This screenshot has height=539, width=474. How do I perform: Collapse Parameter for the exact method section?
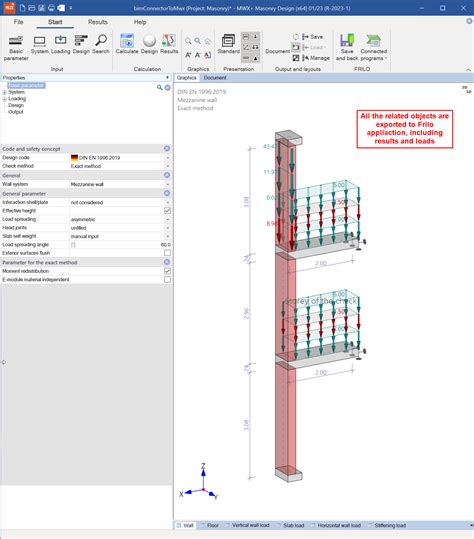167,262
